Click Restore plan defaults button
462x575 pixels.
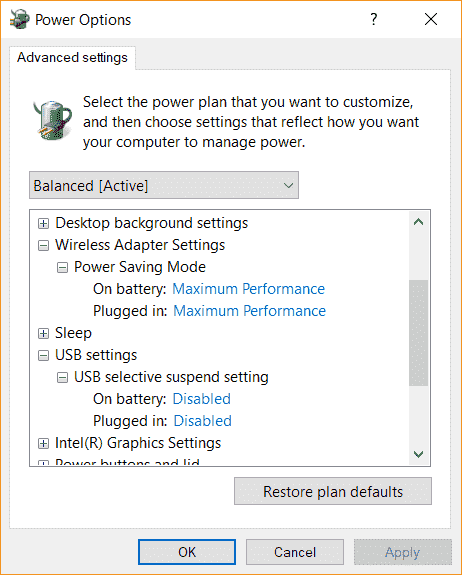pyautogui.click(x=333, y=491)
